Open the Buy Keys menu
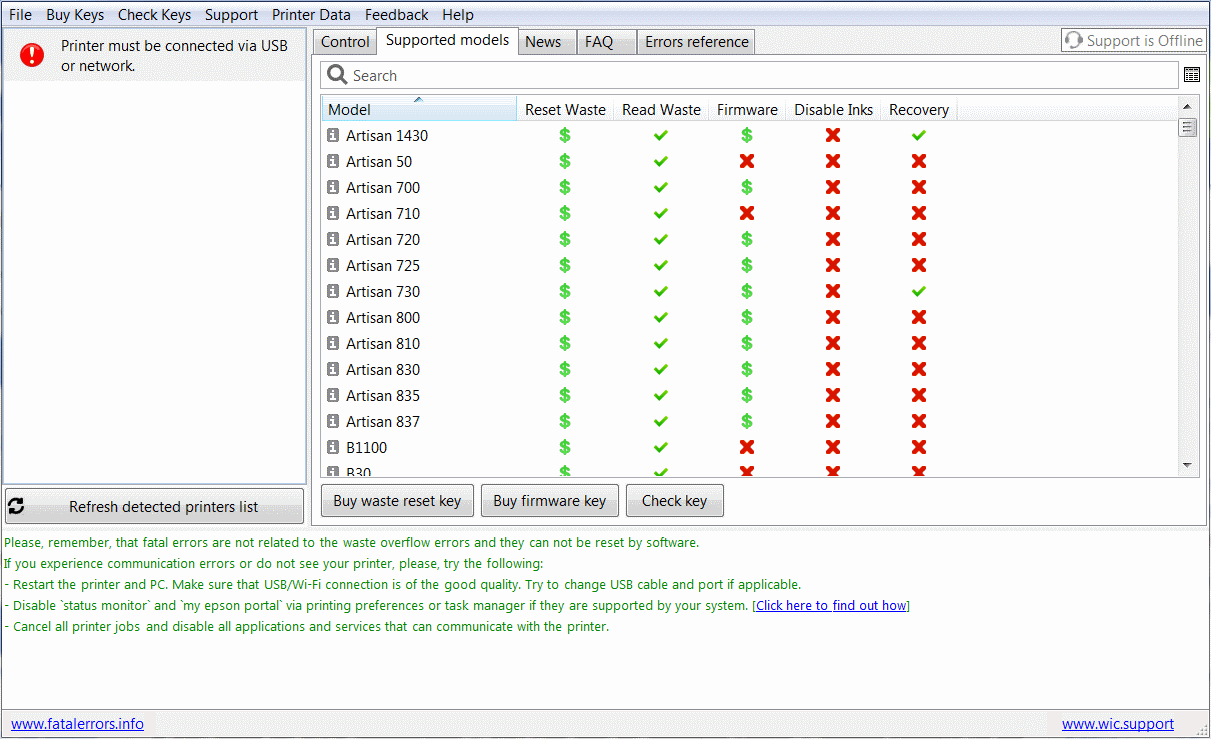Image resolution: width=1211 pixels, height=739 pixels. (75, 15)
